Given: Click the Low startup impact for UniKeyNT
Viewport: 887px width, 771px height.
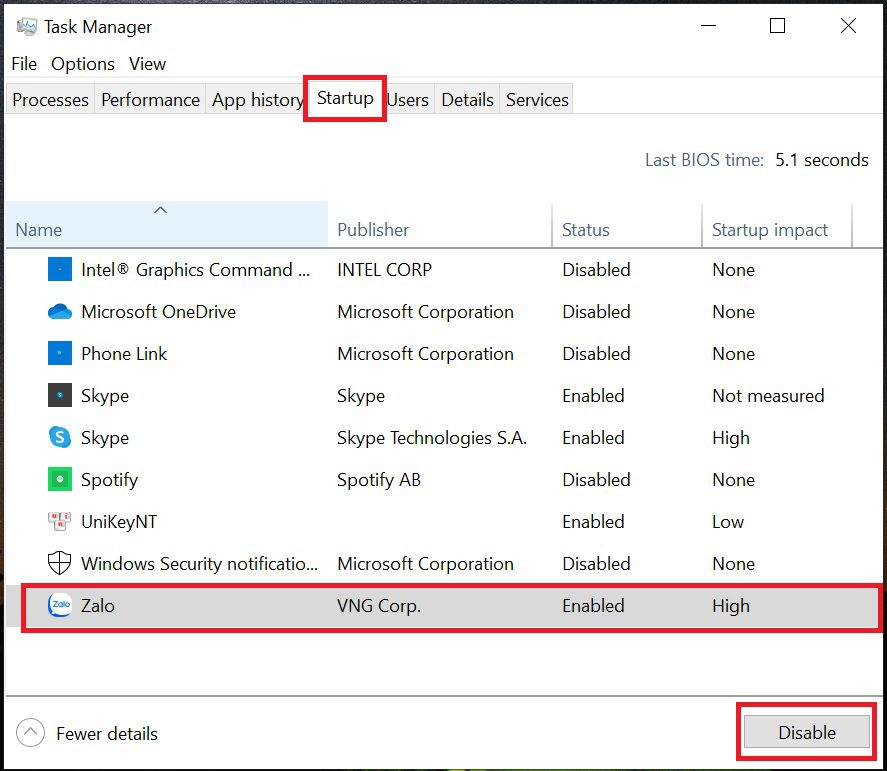Looking at the screenshot, I should [727, 522].
